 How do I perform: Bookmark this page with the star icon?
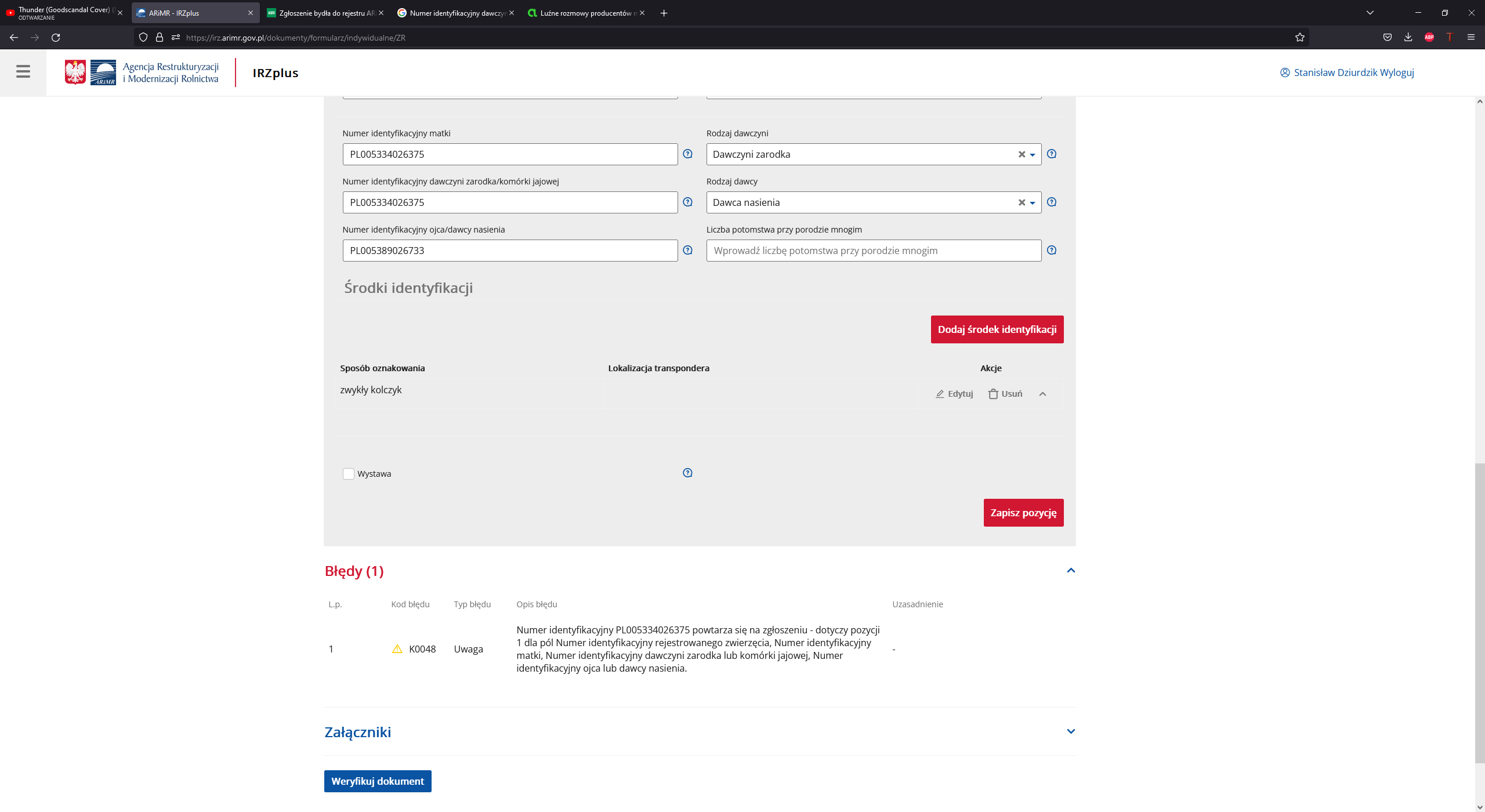(1300, 38)
